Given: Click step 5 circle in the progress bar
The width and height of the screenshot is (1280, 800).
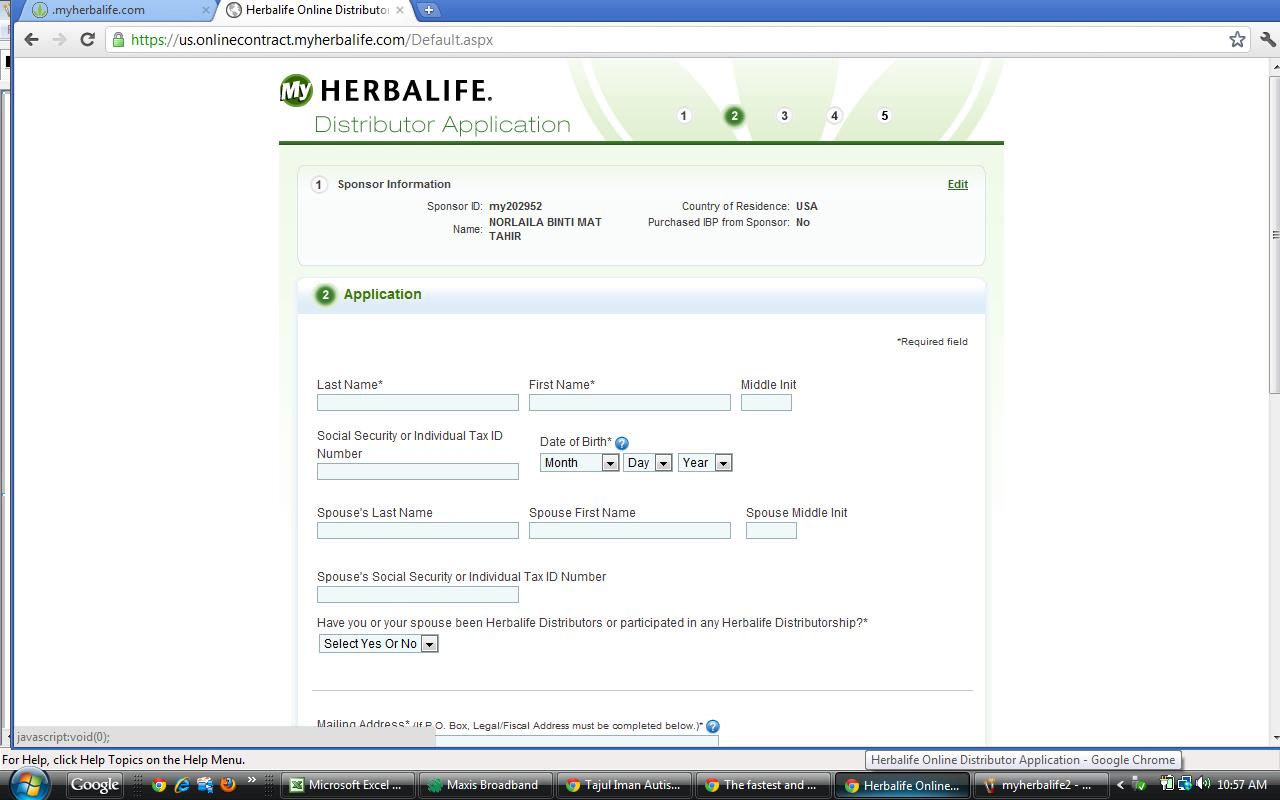Looking at the screenshot, I should (884, 115).
